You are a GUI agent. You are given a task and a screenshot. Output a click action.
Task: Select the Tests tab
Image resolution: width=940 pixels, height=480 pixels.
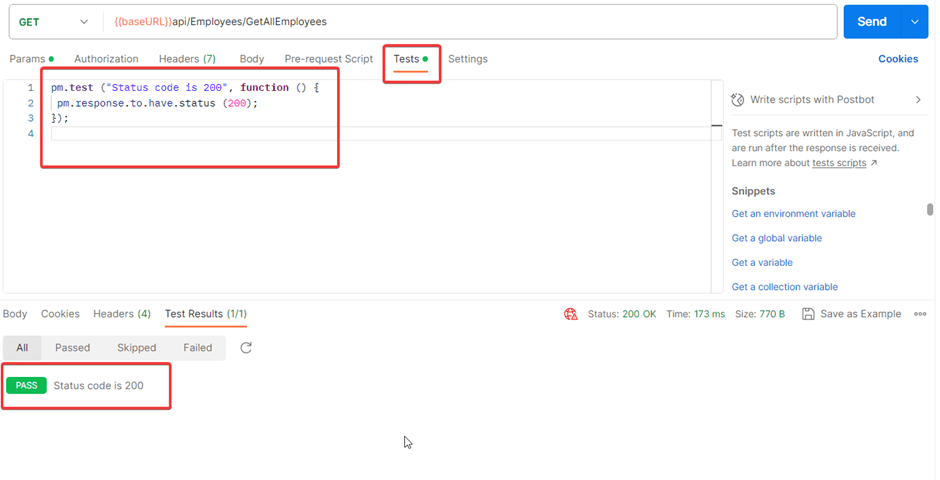[x=411, y=59]
